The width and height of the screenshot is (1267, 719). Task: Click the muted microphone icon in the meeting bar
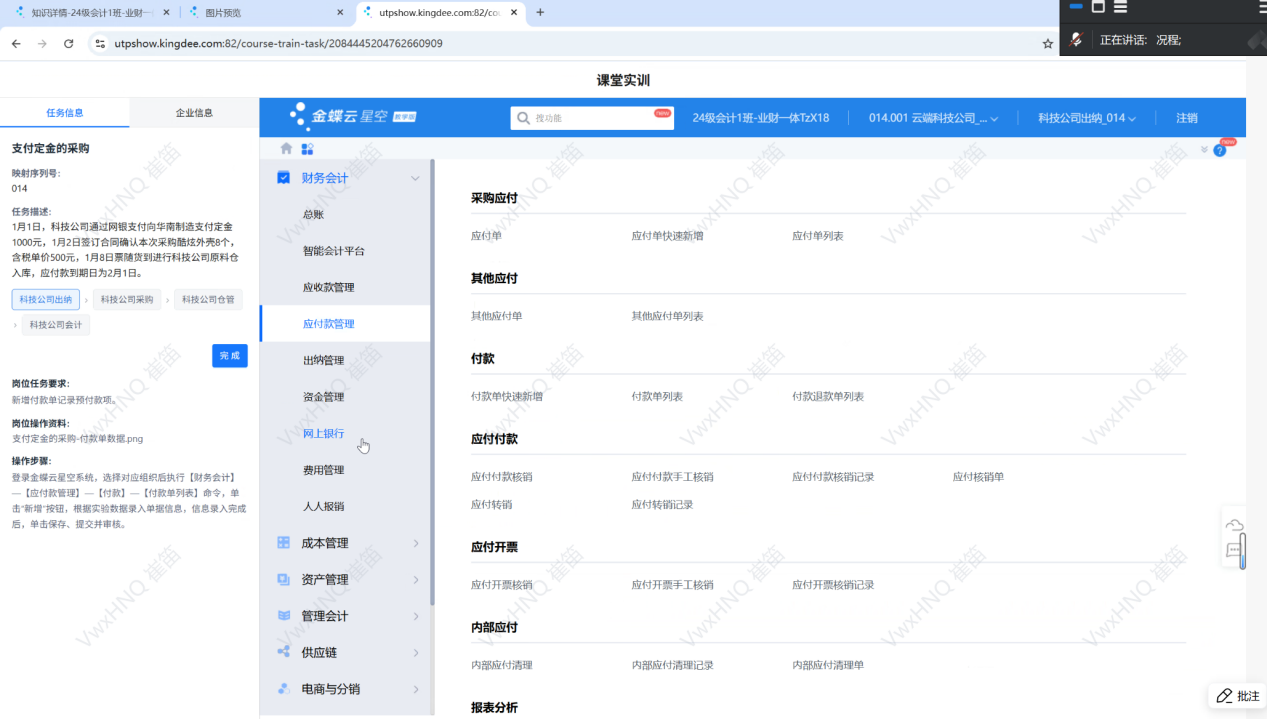[1077, 39]
